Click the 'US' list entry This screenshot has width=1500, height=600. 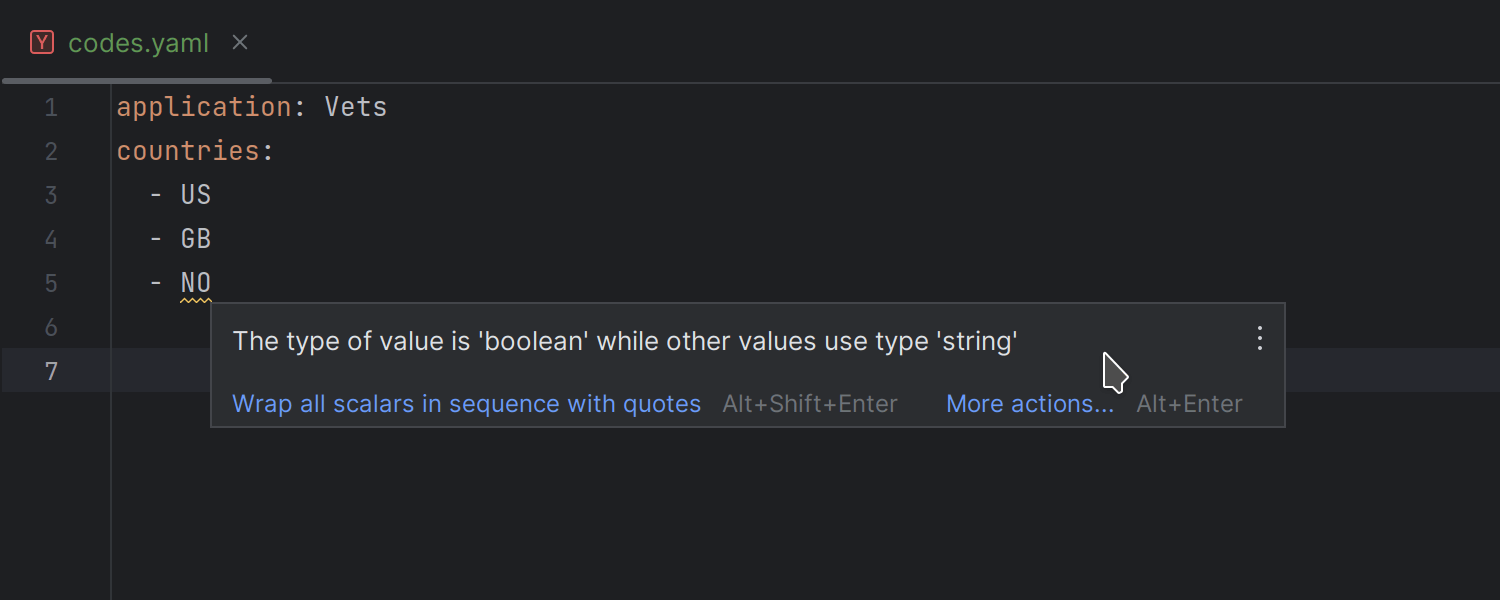[x=196, y=195]
